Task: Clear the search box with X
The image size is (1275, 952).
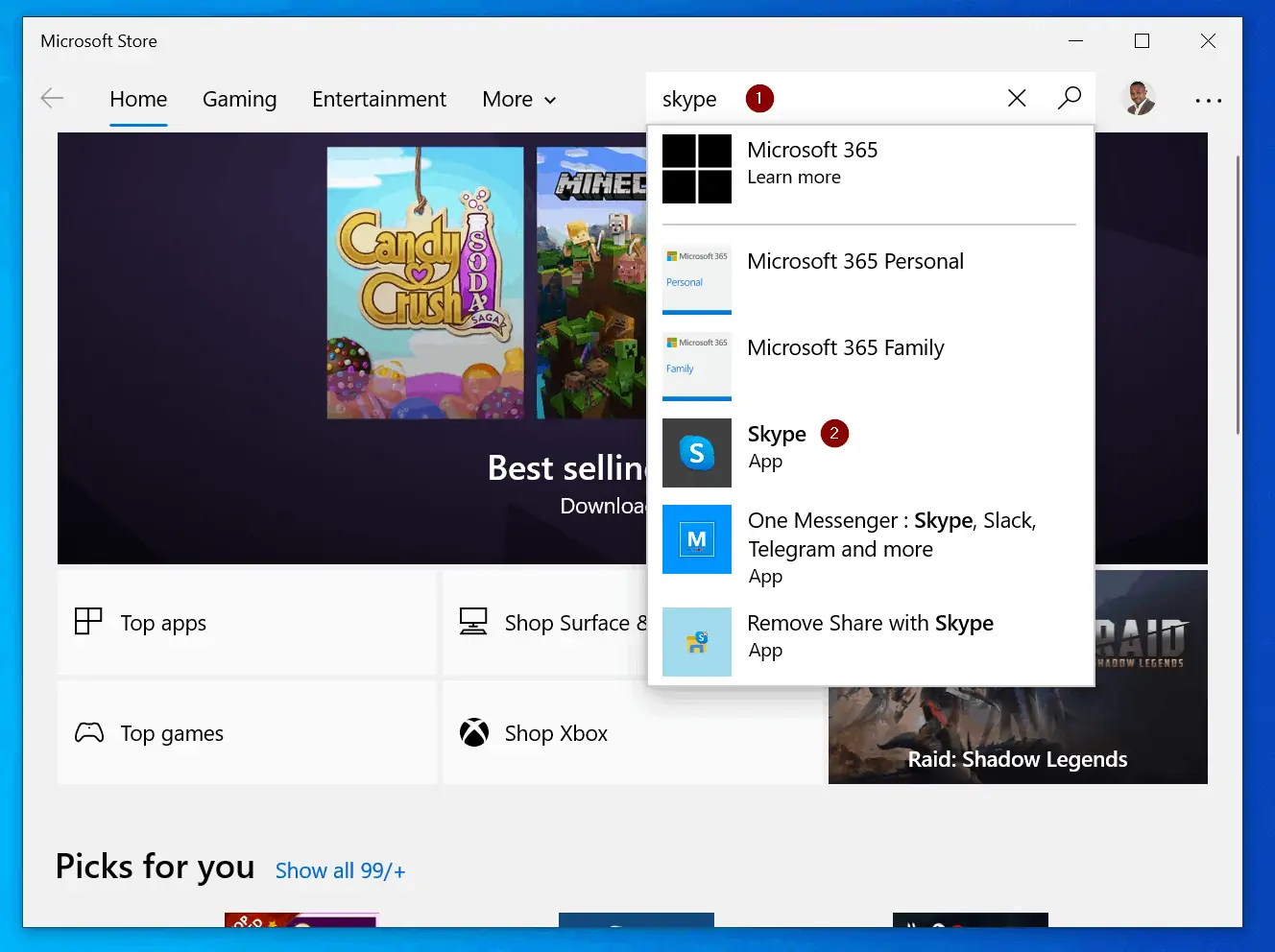Action: (x=1017, y=98)
